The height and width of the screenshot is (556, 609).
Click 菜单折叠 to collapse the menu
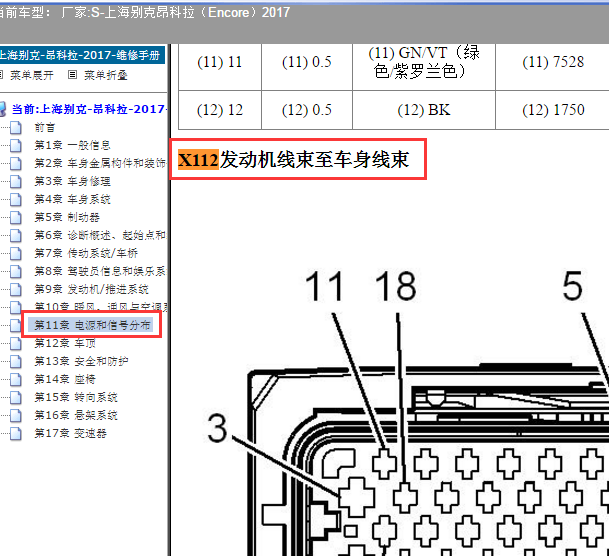pos(106,75)
